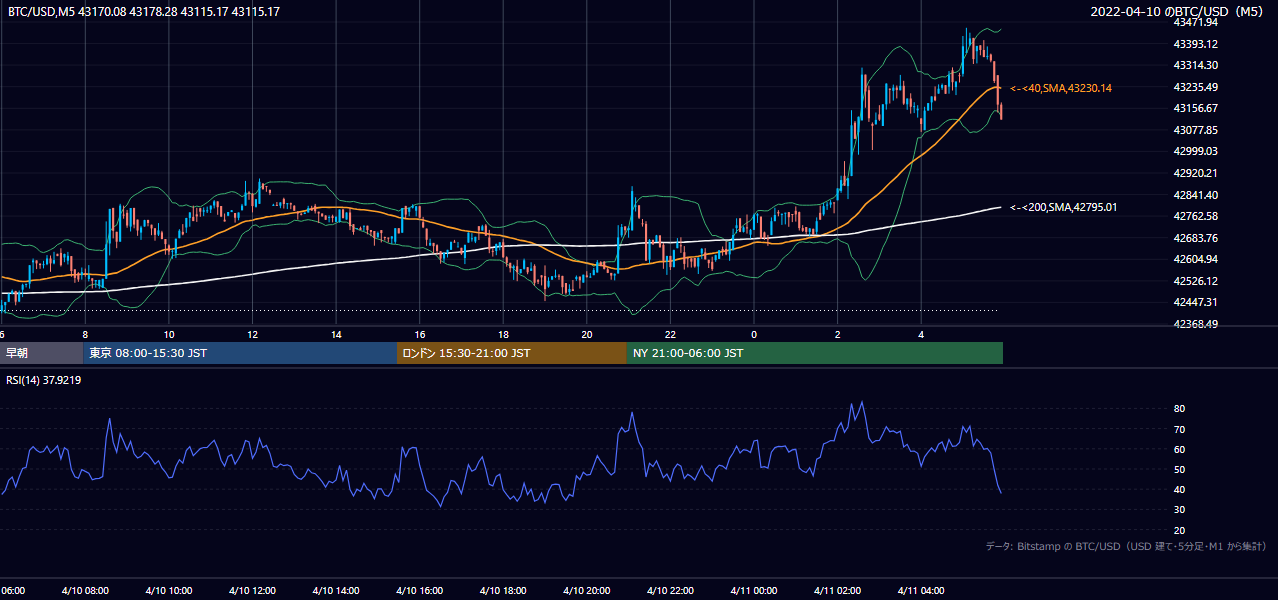The height and width of the screenshot is (600, 1278).
Task: Click the white 200 SMA label 42795.01
Action: tap(1063, 207)
